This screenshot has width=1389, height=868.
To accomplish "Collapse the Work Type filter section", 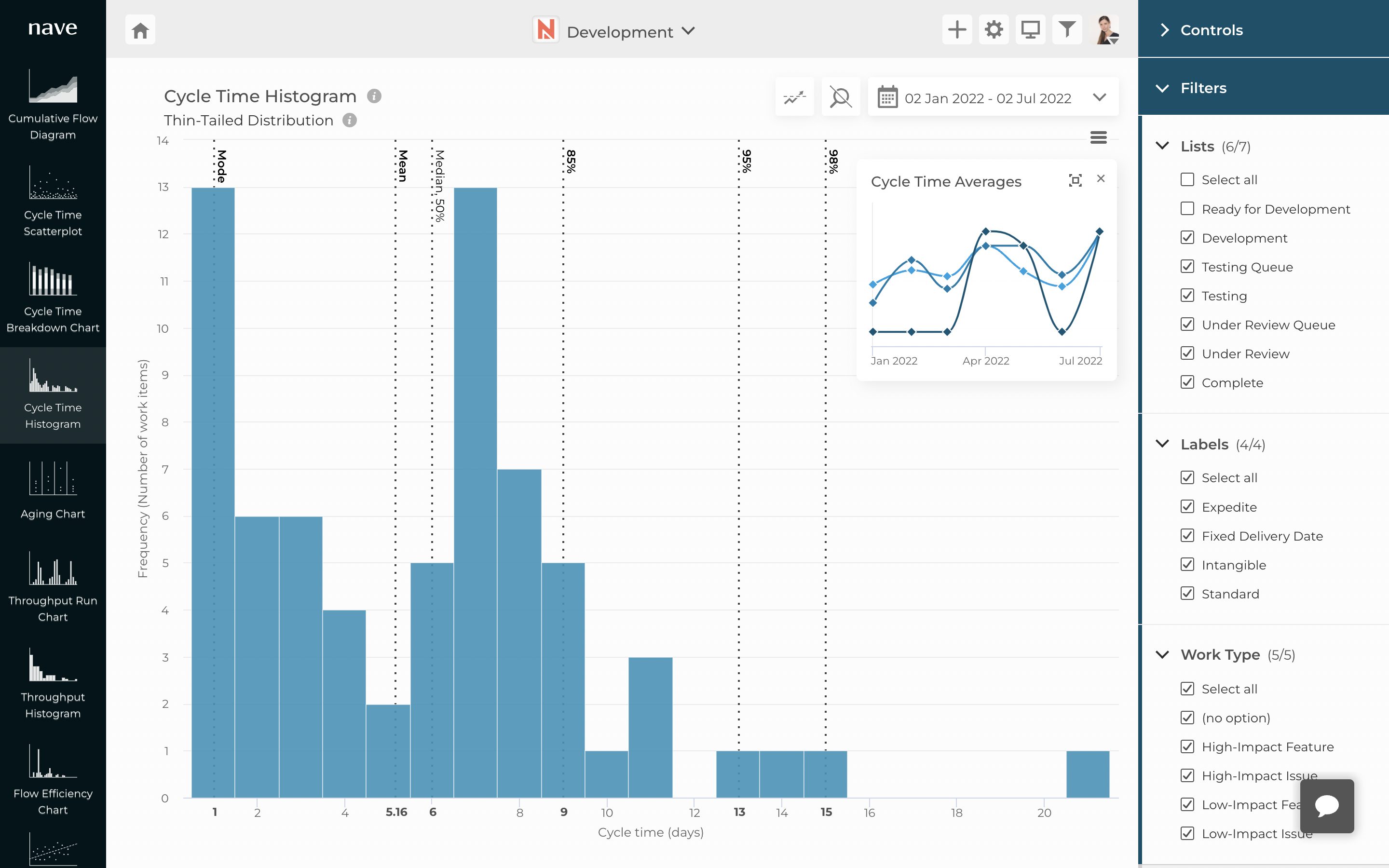I will (x=1162, y=655).
